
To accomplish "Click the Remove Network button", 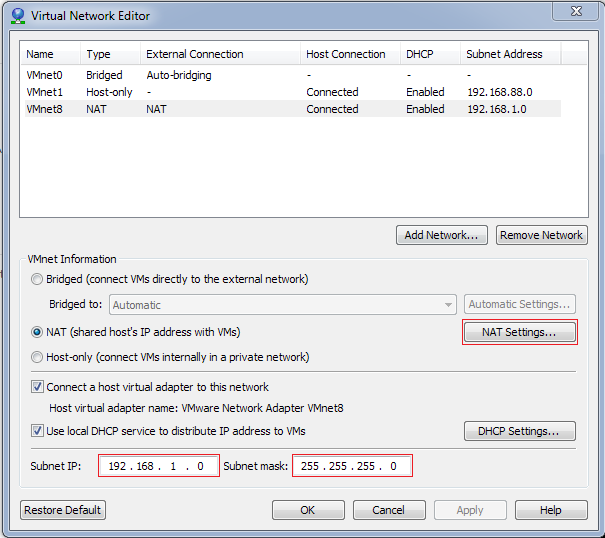I will pyautogui.click(x=542, y=235).
